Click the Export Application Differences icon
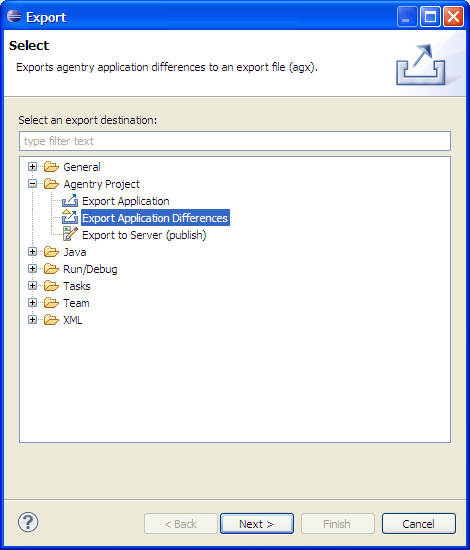470x550 pixels. (x=70, y=217)
